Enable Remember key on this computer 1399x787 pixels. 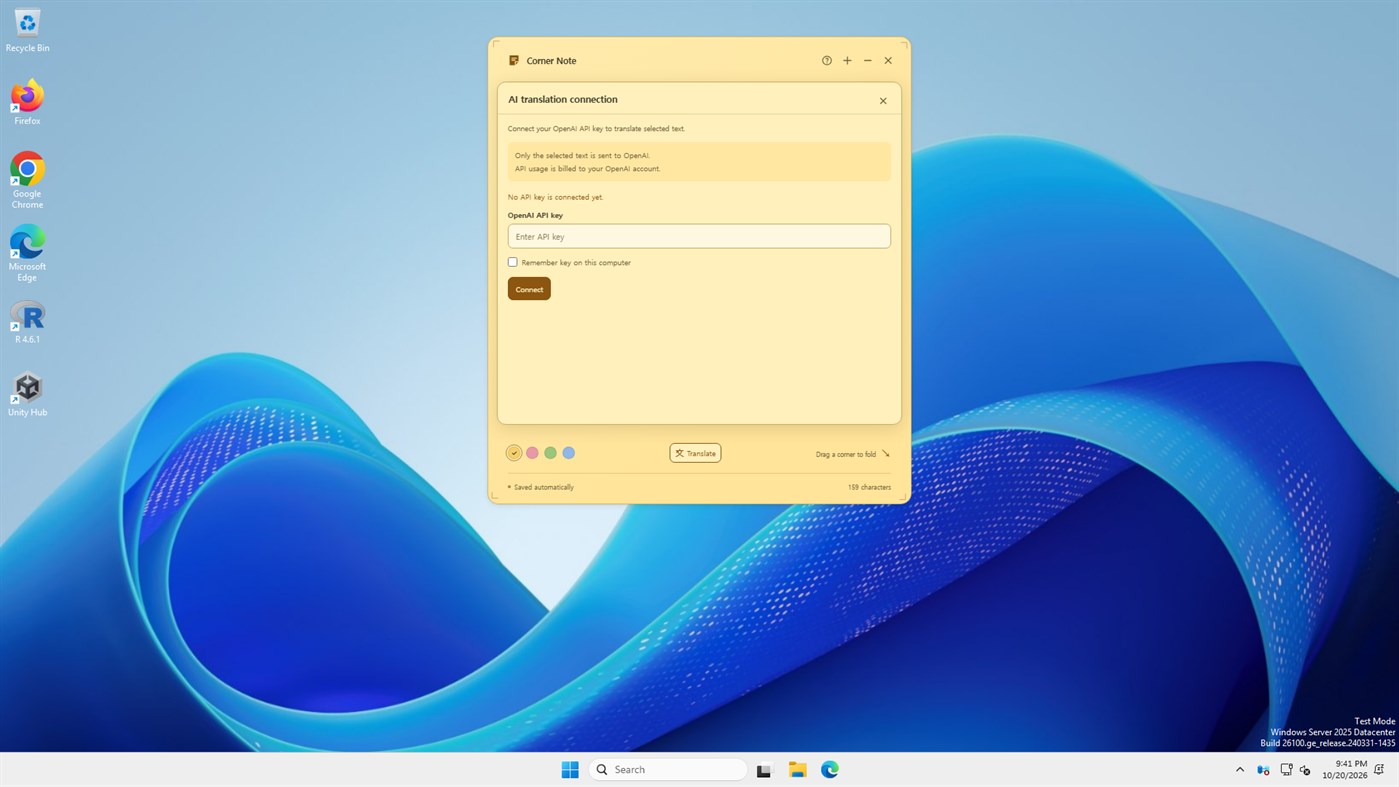513,262
